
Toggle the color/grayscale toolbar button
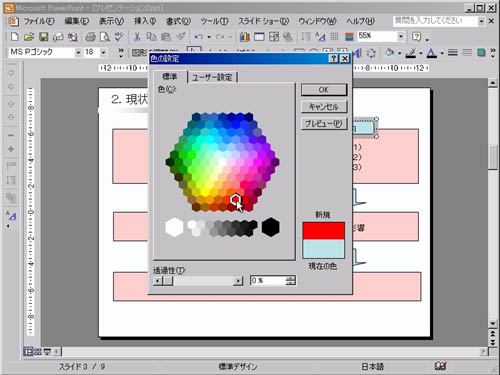(x=349, y=37)
